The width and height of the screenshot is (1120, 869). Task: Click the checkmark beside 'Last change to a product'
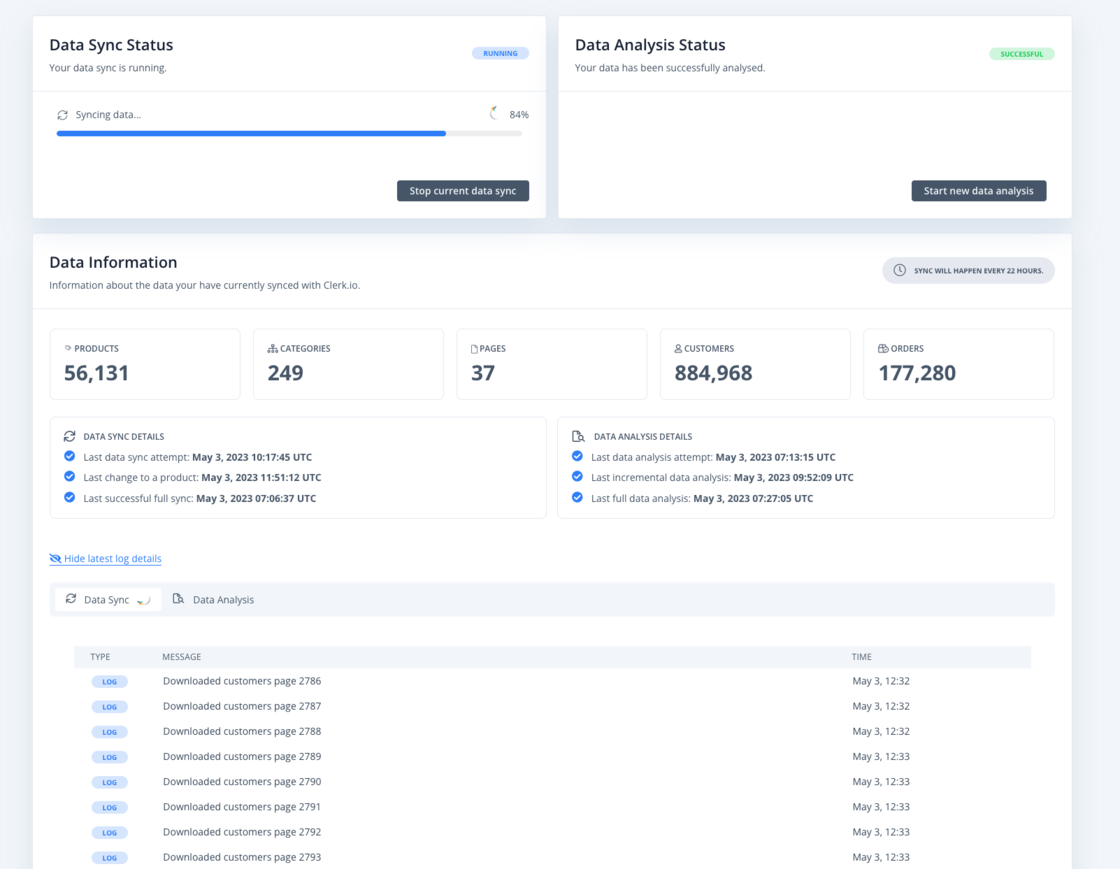point(69,477)
